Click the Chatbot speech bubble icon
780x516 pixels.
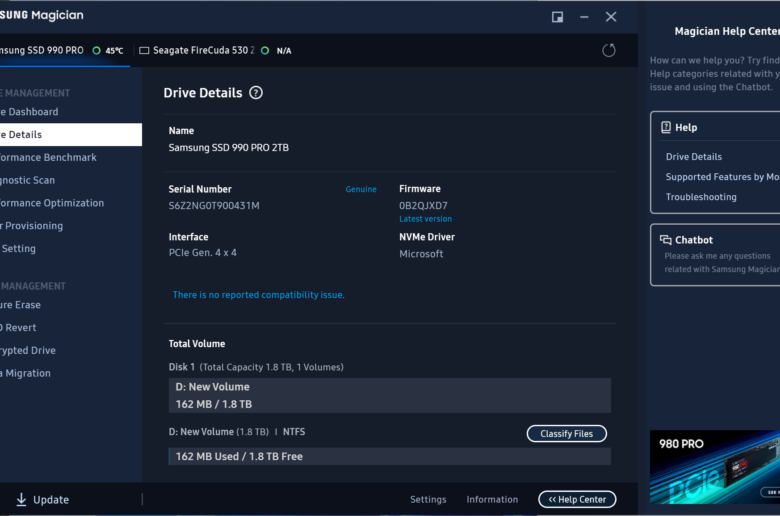pos(666,240)
